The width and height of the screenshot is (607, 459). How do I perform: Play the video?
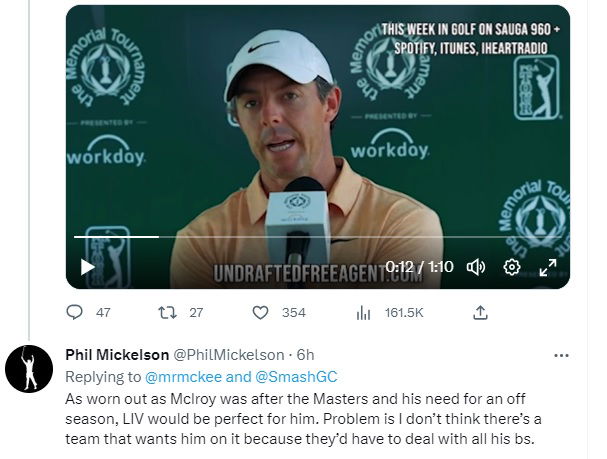[x=87, y=267]
